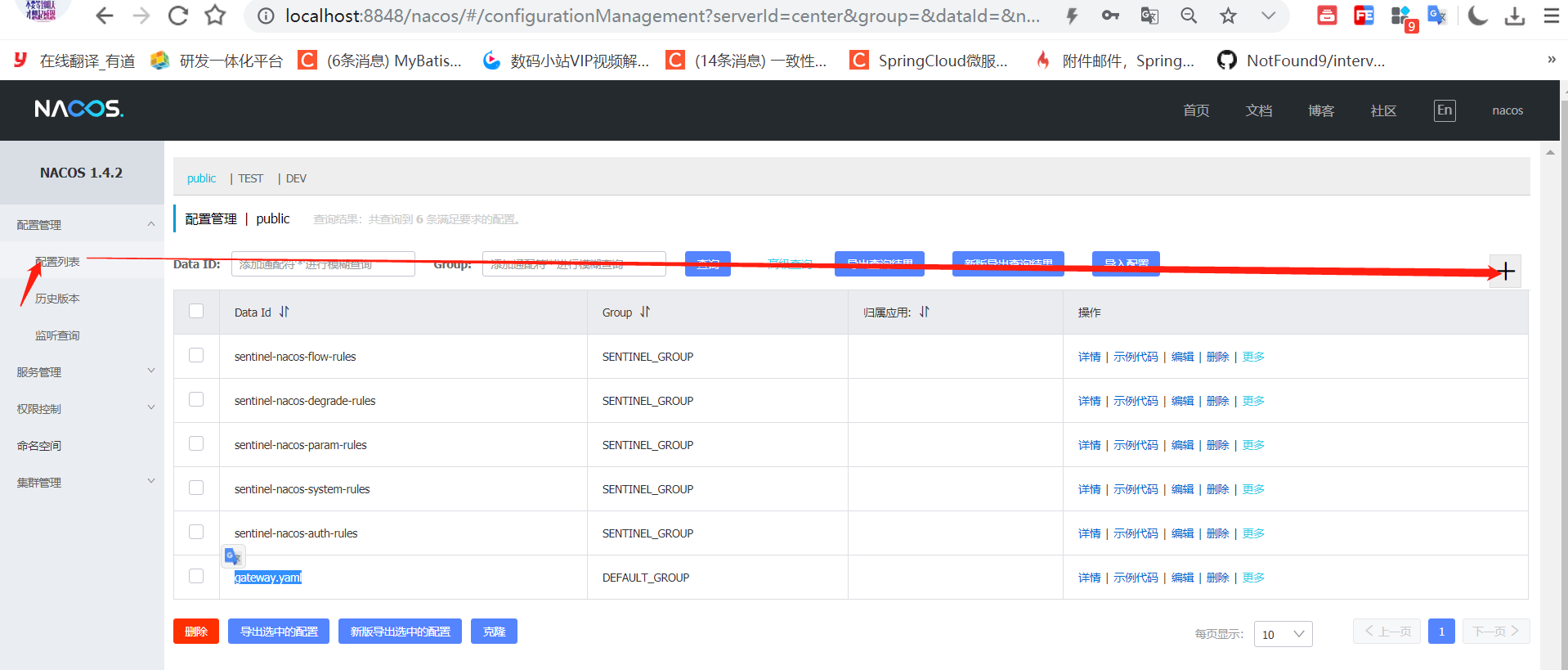
Task: Expand the 权限控制 sidebar section
Action: (82, 408)
